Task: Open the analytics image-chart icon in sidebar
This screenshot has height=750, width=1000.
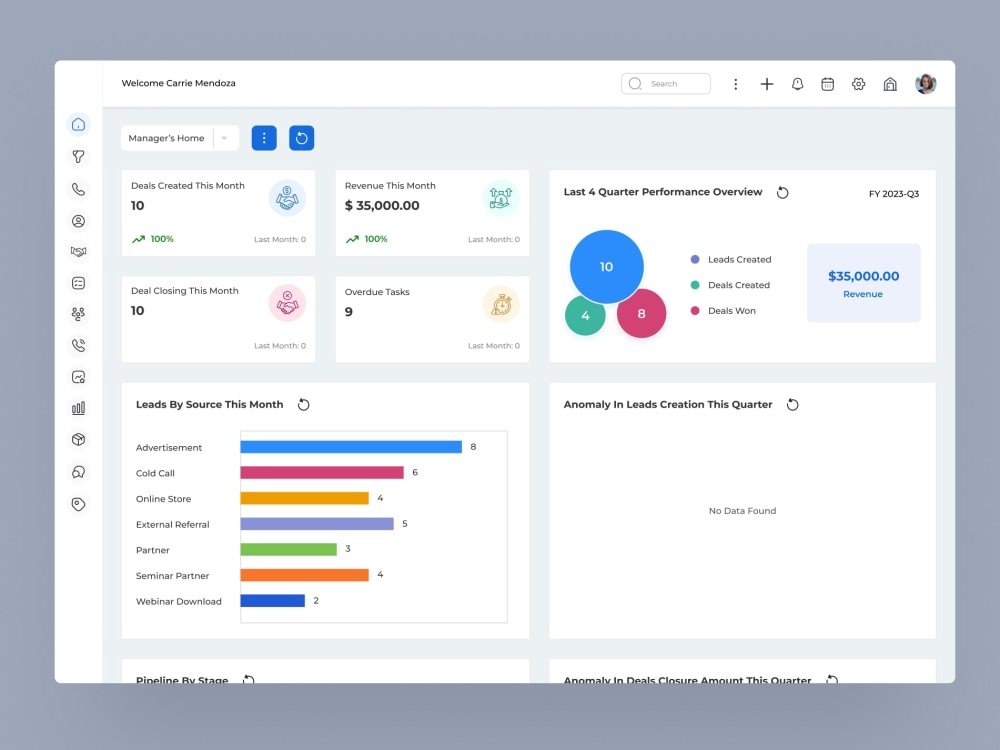Action: coord(78,377)
